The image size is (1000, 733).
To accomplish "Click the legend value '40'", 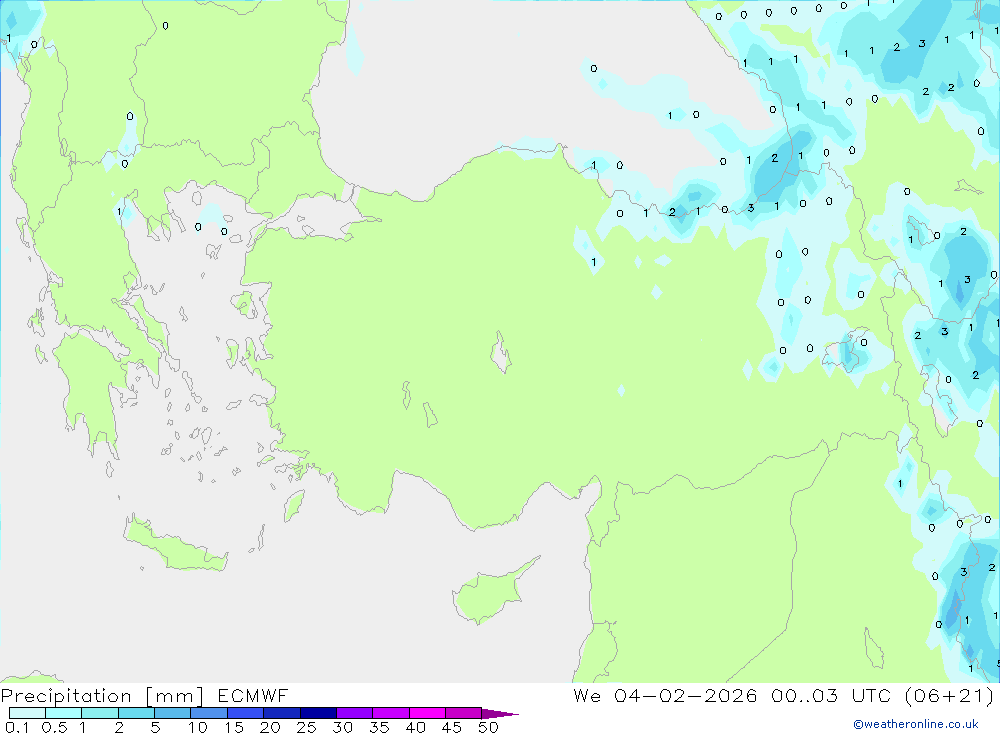I will coord(416,727).
